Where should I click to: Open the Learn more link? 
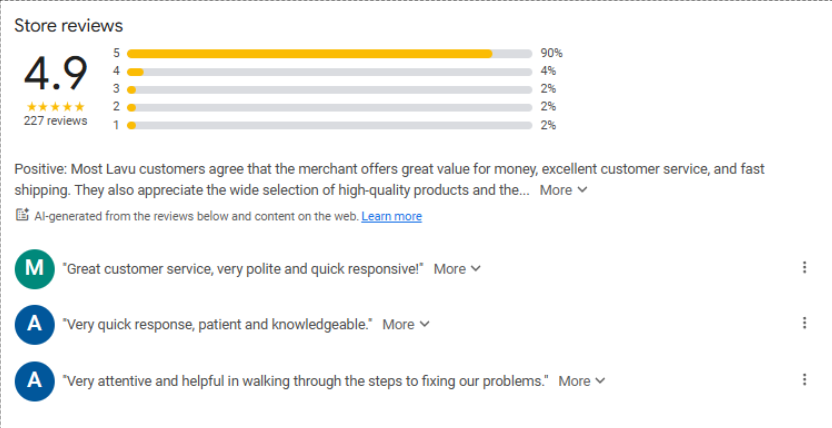391,216
